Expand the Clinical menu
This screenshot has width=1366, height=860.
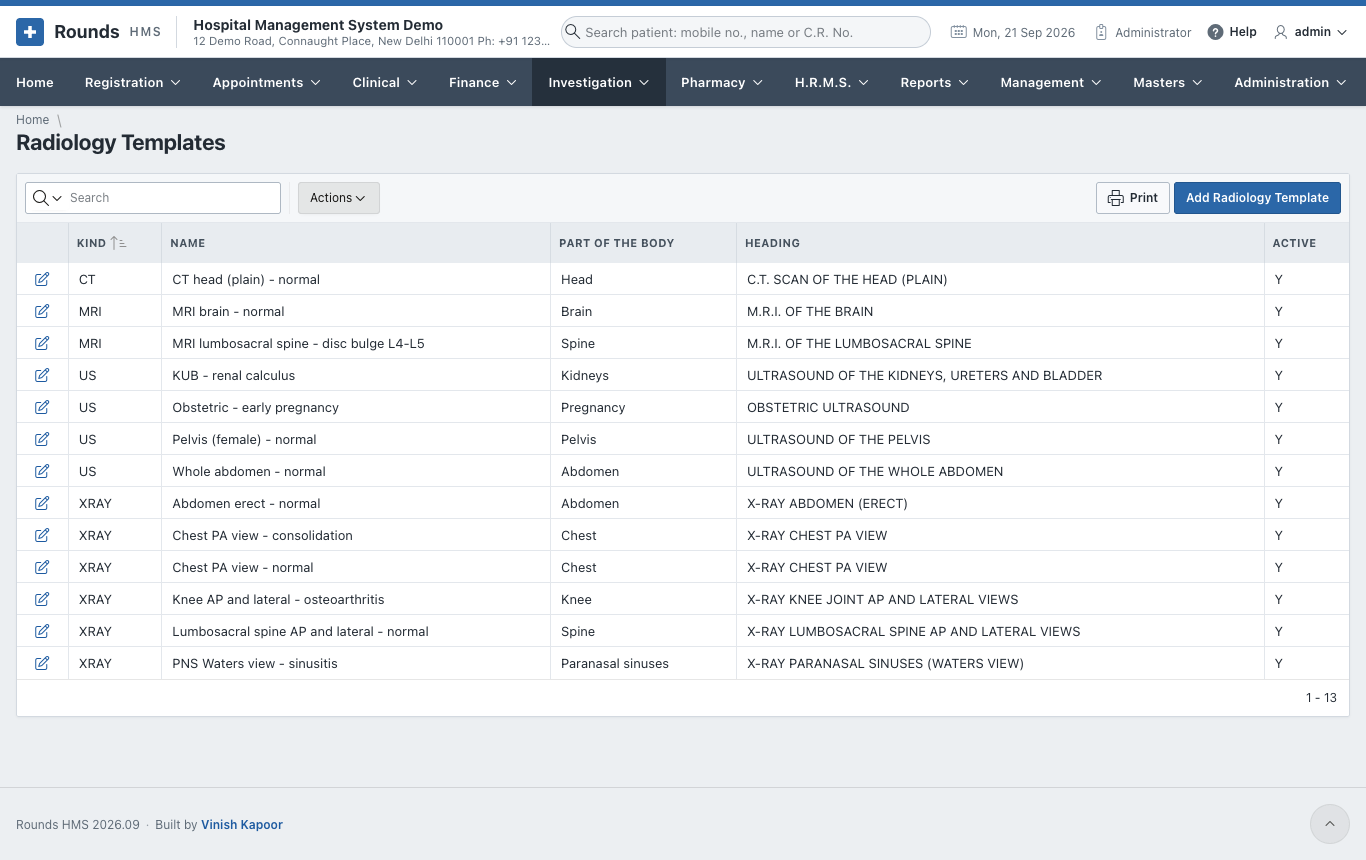click(x=385, y=82)
